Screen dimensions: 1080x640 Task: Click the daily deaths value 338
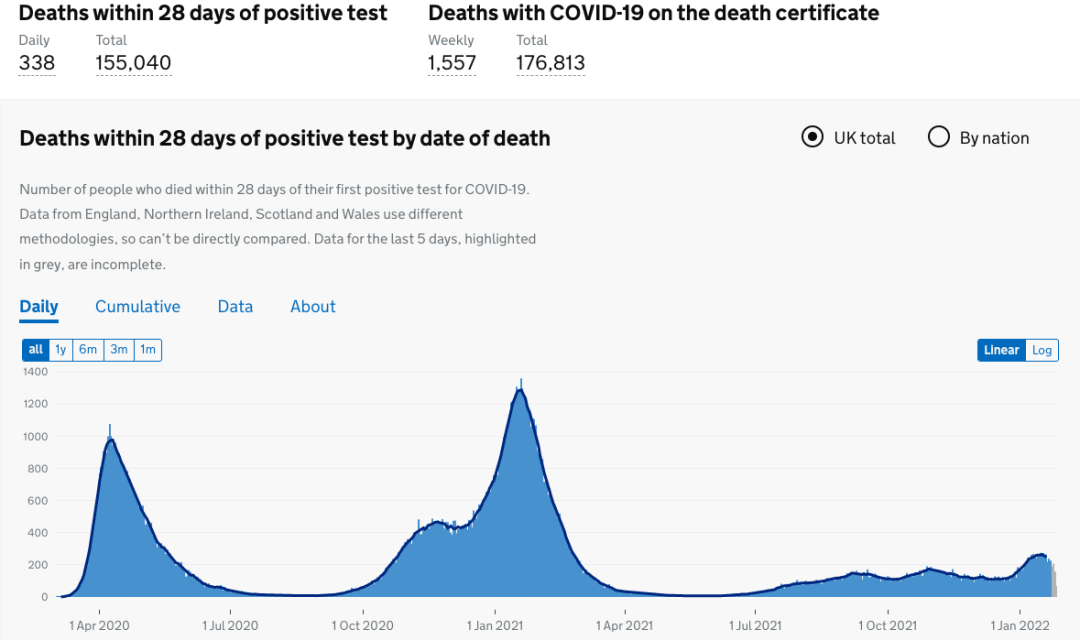point(37,63)
